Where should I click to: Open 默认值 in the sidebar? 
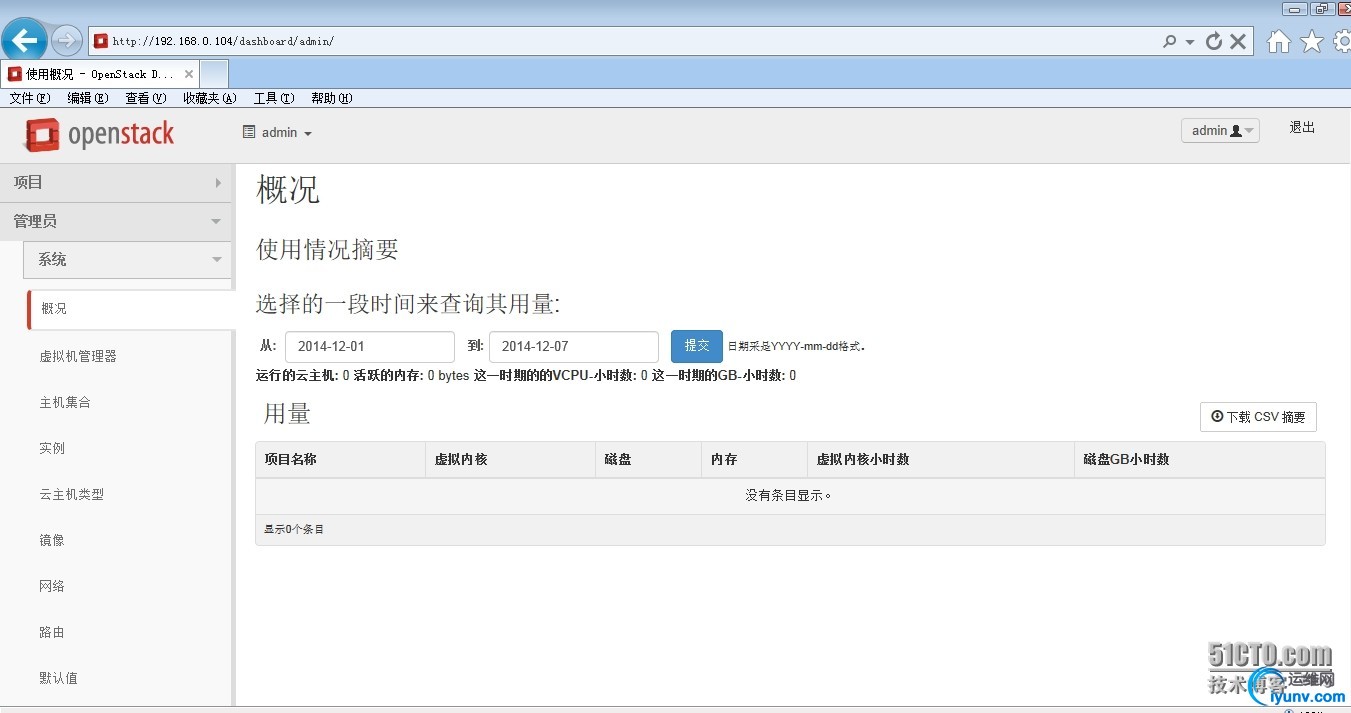point(59,678)
